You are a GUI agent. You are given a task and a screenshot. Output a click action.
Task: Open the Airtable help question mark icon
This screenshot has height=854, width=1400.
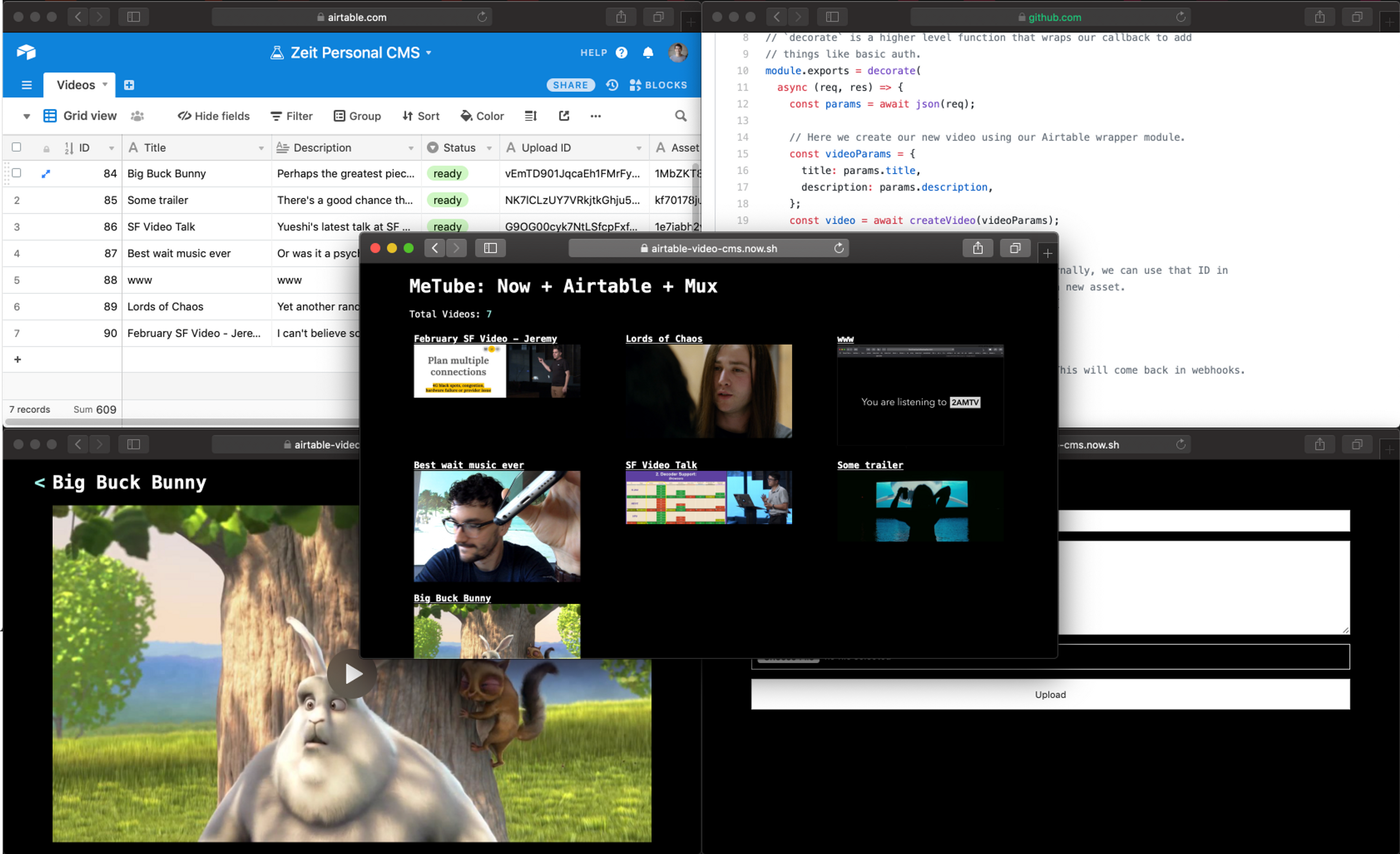click(622, 53)
